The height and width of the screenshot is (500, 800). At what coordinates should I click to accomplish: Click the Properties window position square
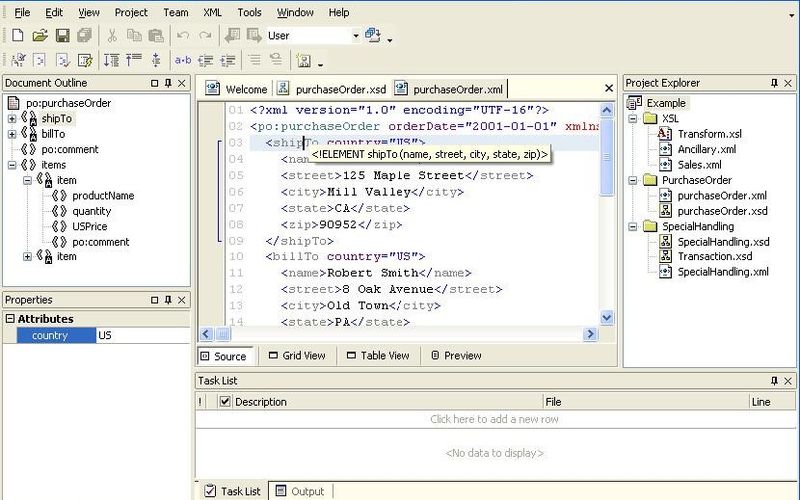tap(155, 299)
